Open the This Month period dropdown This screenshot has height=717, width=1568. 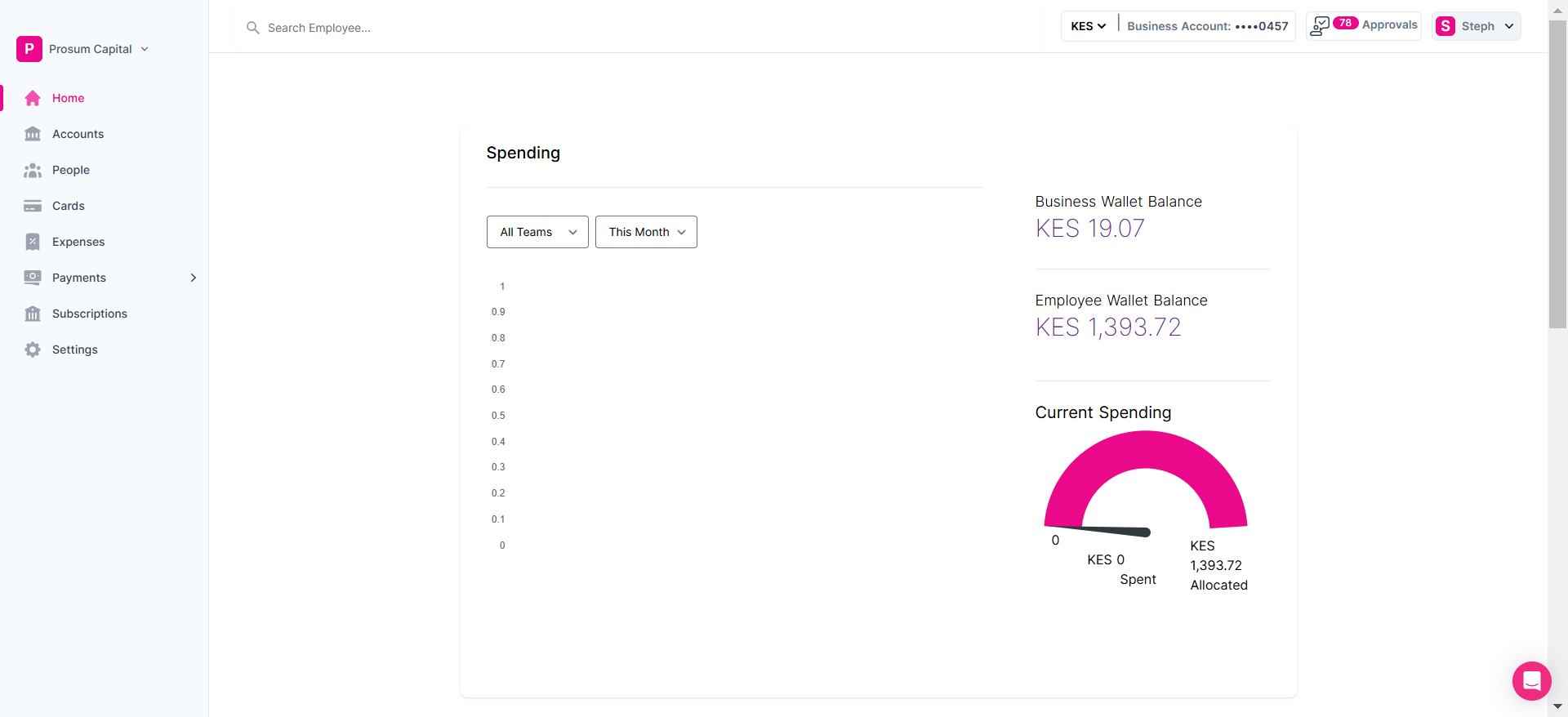646,232
